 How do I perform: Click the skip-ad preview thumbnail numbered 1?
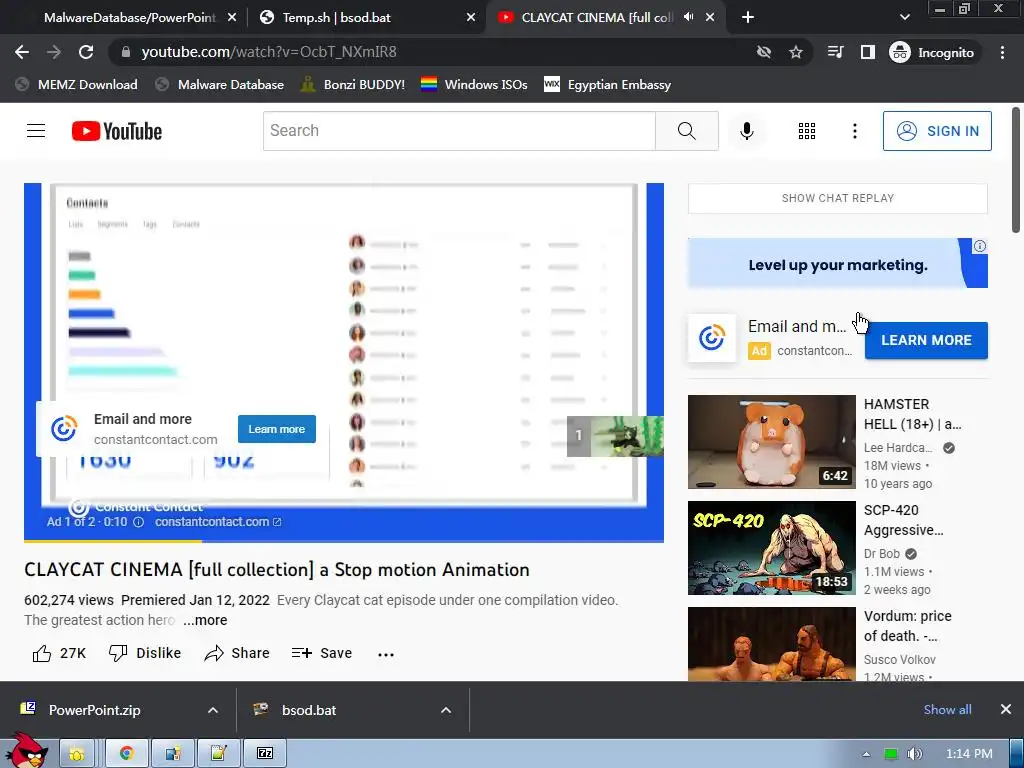coord(615,436)
